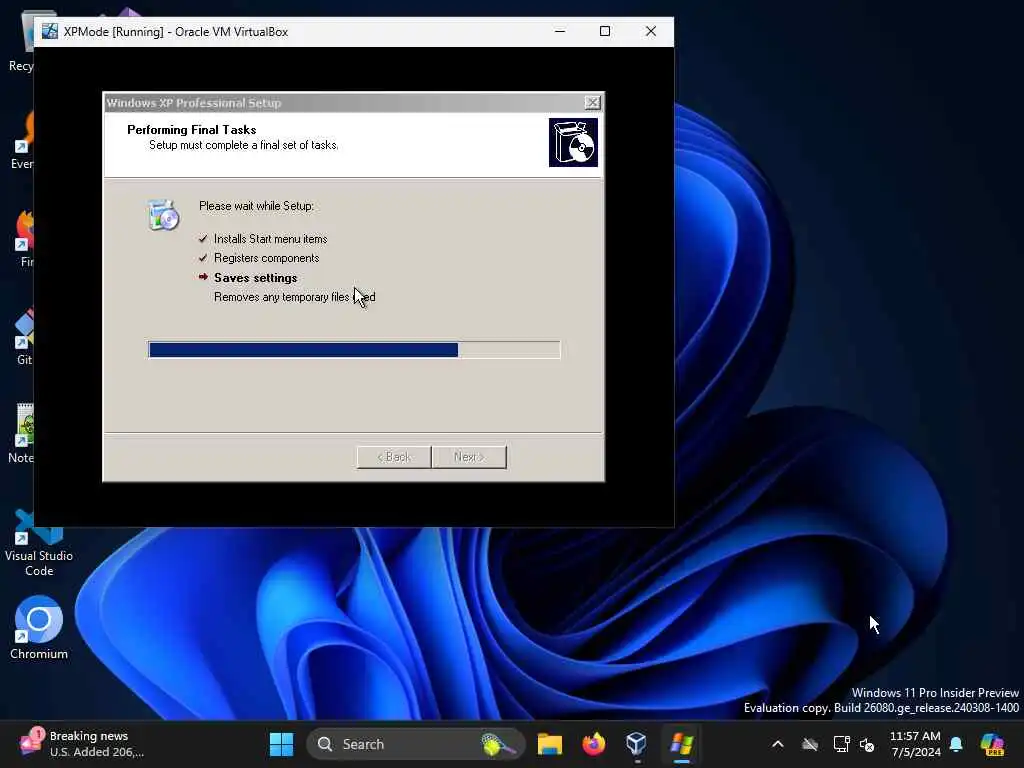Image resolution: width=1024 pixels, height=768 pixels.
Task: Open the Git desktop shortcut
Action: coord(24,337)
